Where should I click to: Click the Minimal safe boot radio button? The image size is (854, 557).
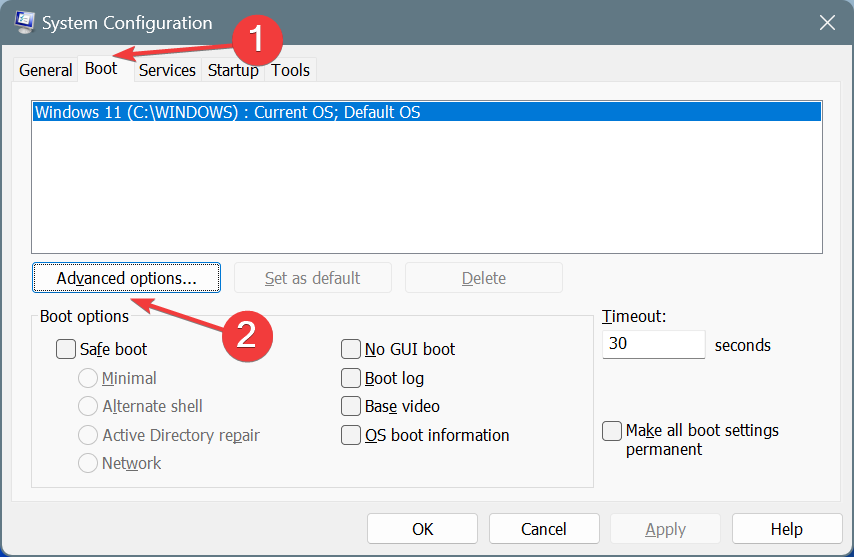click(x=88, y=378)
